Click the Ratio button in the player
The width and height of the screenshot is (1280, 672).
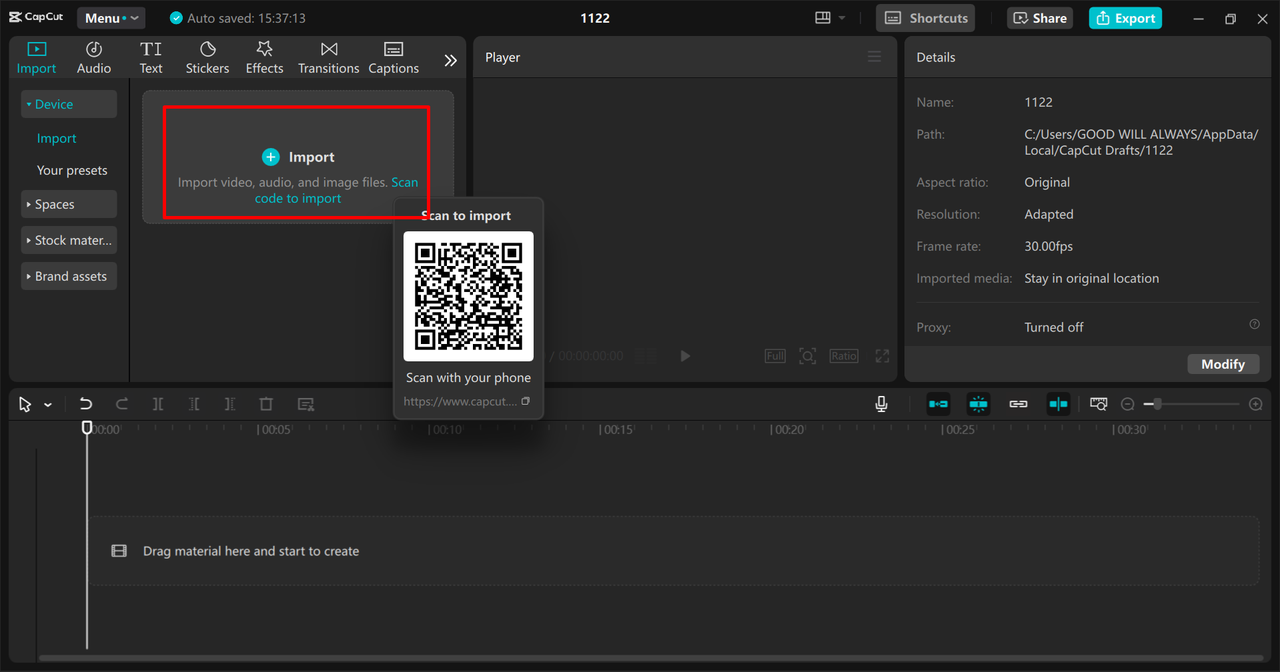pyautogui.click(x=844, y=356)
